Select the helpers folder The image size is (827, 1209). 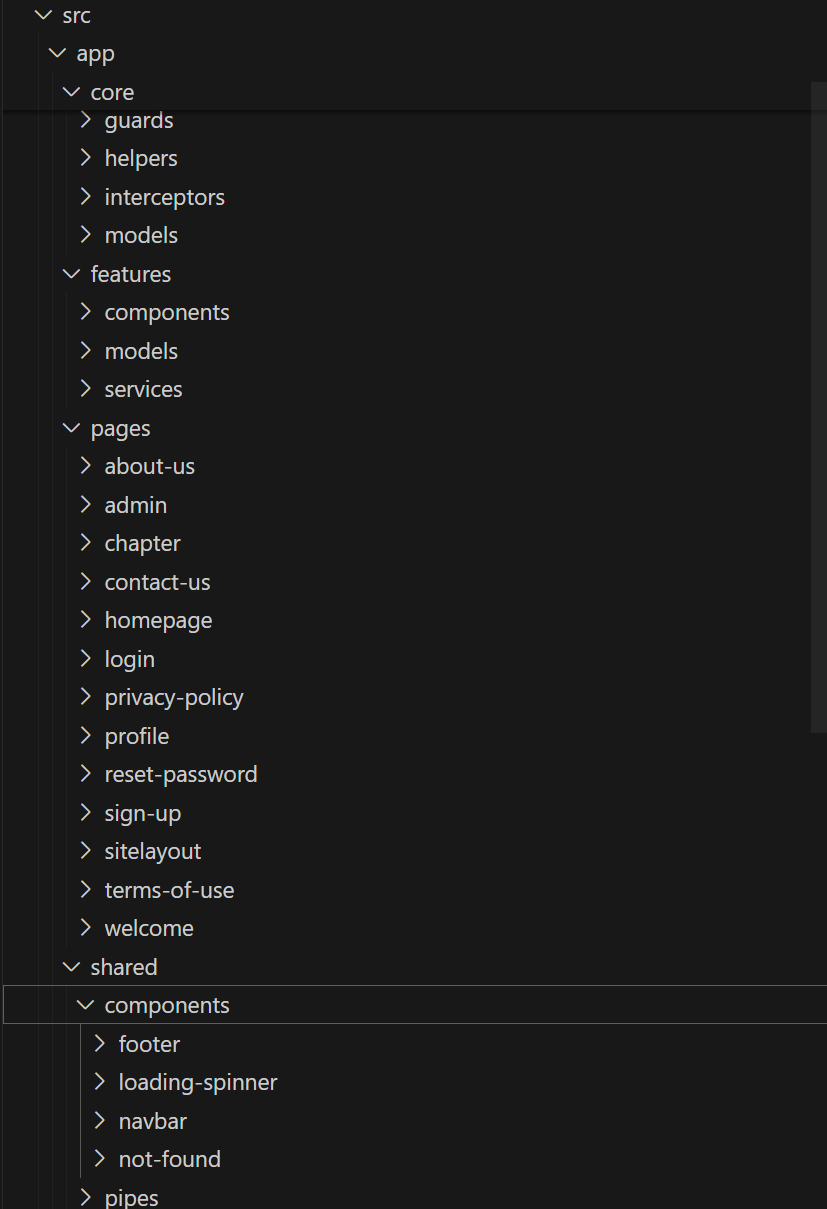(141, 158)
